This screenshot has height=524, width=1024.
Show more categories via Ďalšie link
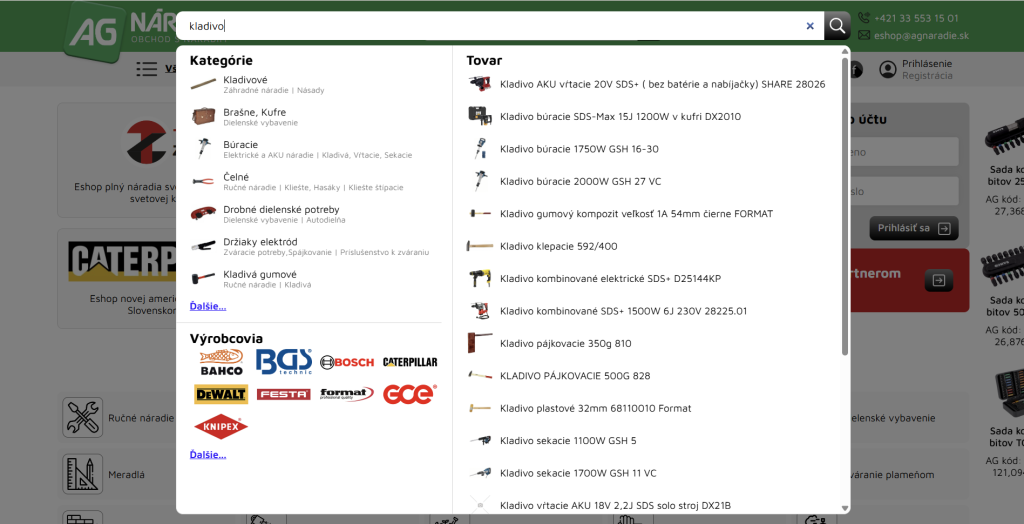[208, 306]
